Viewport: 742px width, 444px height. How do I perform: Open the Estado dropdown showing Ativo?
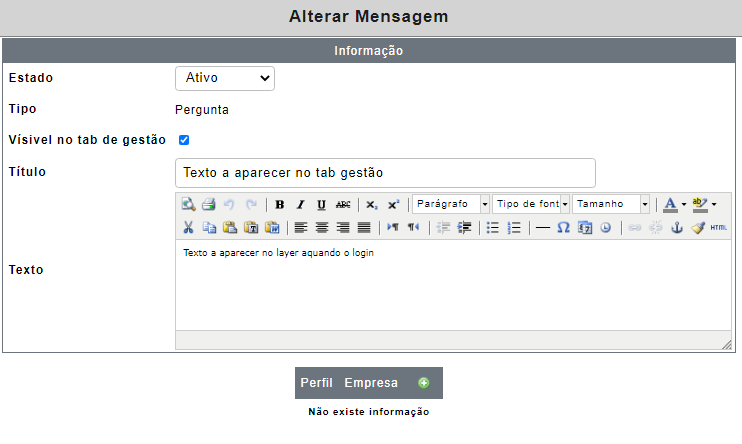(225, 78)
